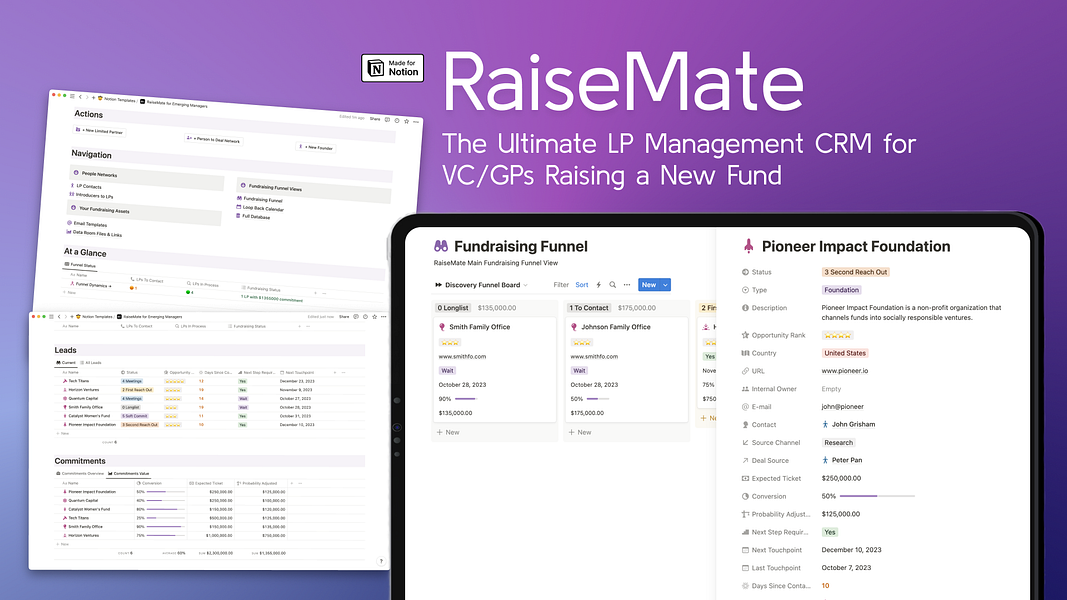This screenshot has height=600, width=1067.
Task: Open the 3 Second Reach Out status tag
Action: [x=855, y=272]
